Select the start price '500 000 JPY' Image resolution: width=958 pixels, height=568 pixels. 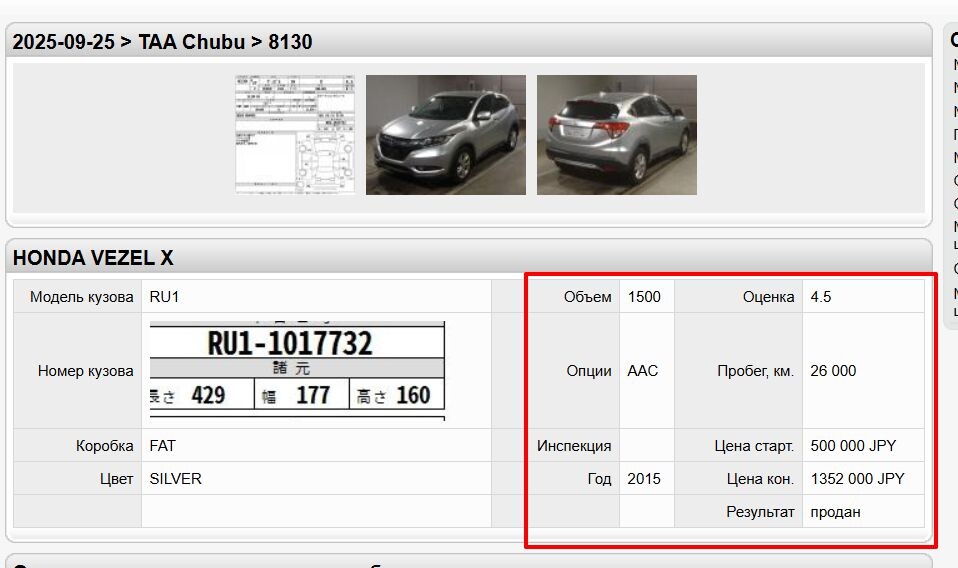coord(854,446)
